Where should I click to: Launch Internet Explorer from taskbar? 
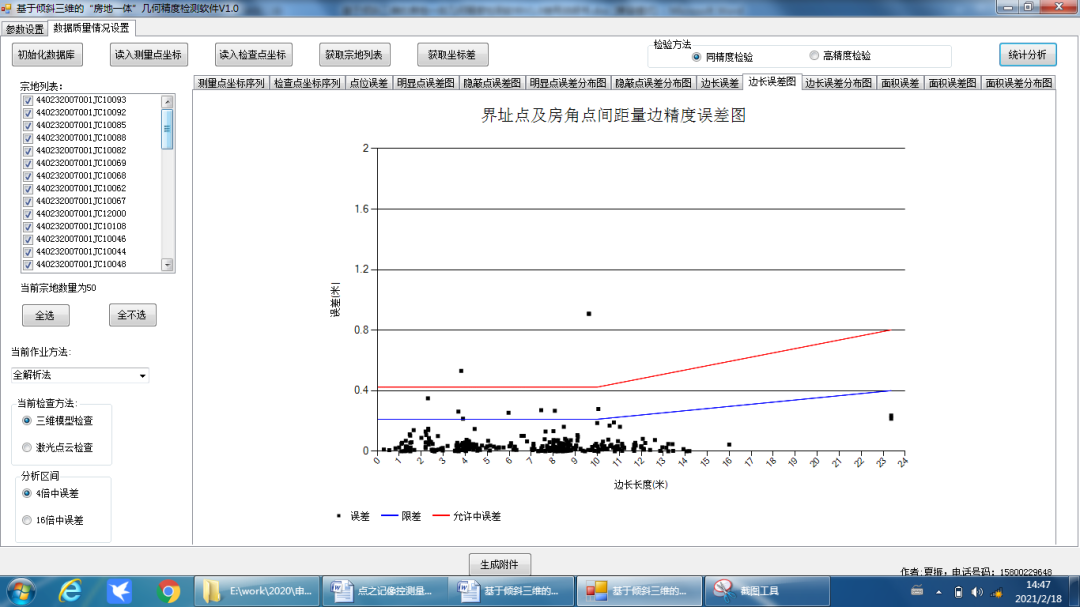(70, 591)
